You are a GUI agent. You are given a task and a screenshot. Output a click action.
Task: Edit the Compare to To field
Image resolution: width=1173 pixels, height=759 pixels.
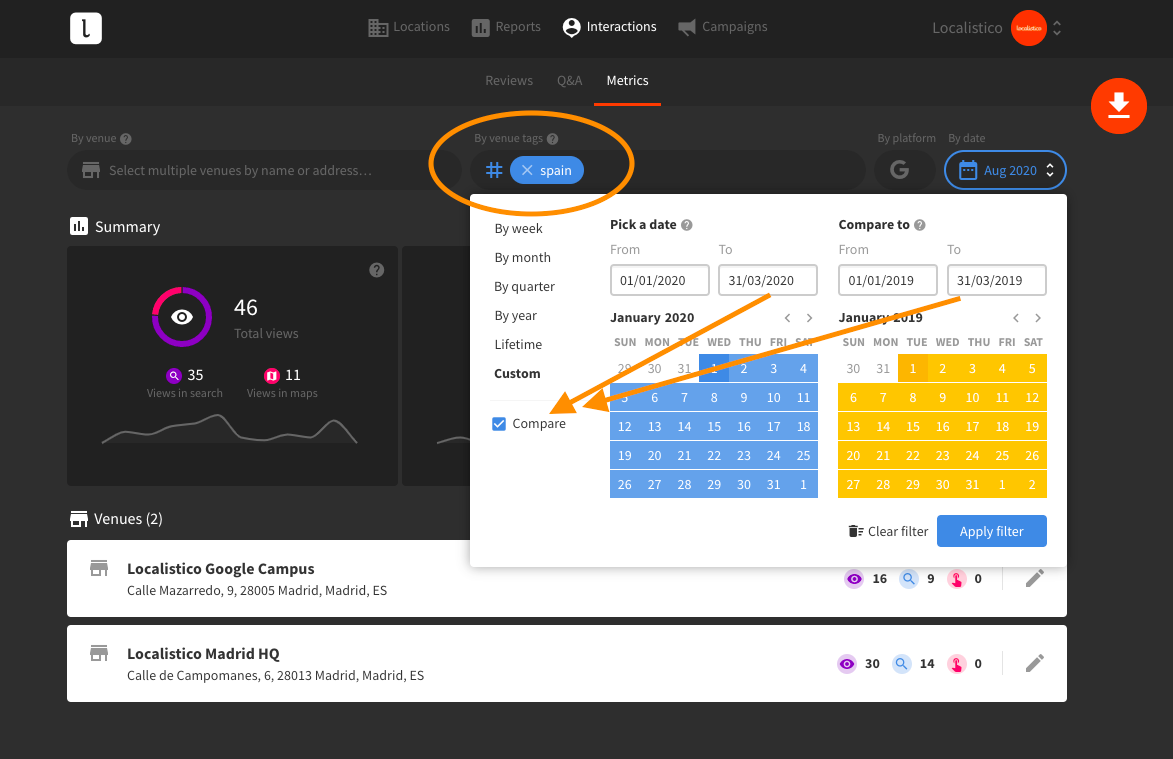point(996,280)
